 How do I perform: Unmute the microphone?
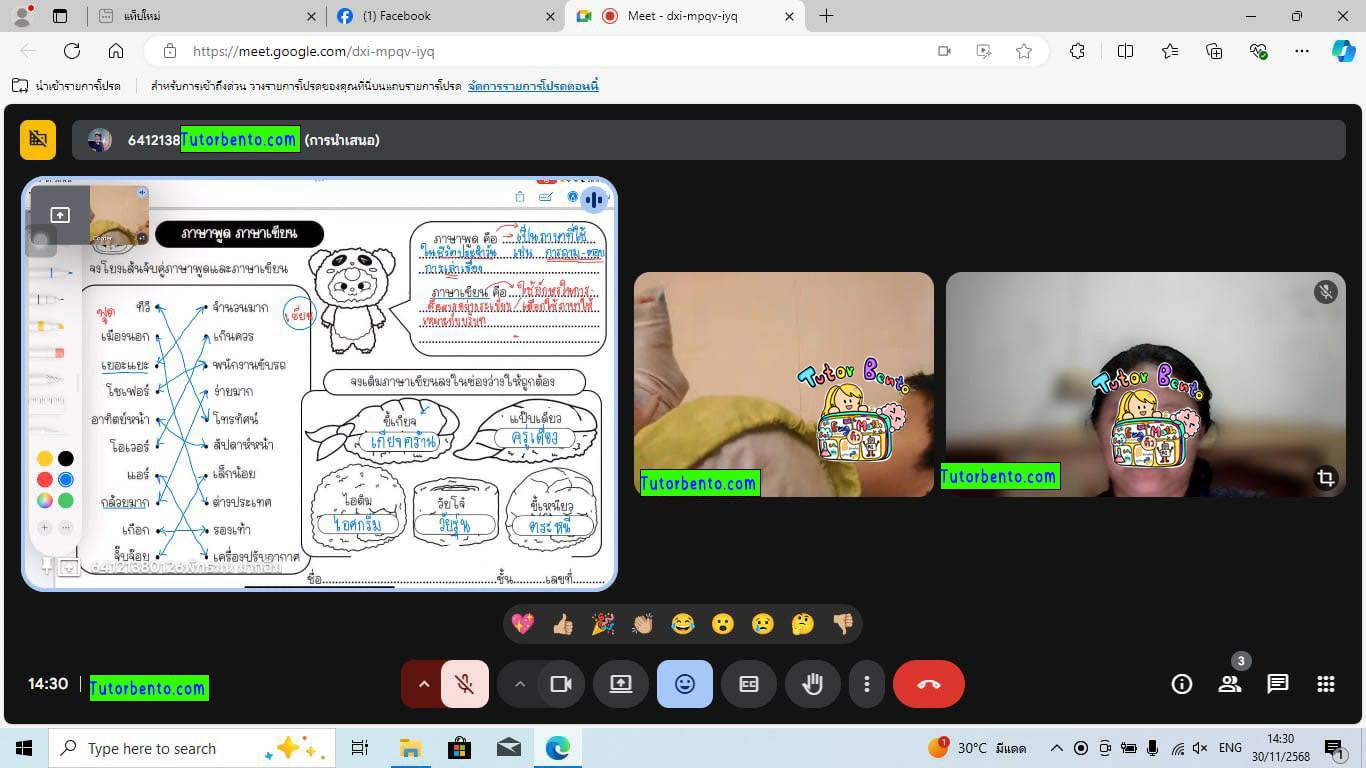pyautogui.click(x=464, y=684)
